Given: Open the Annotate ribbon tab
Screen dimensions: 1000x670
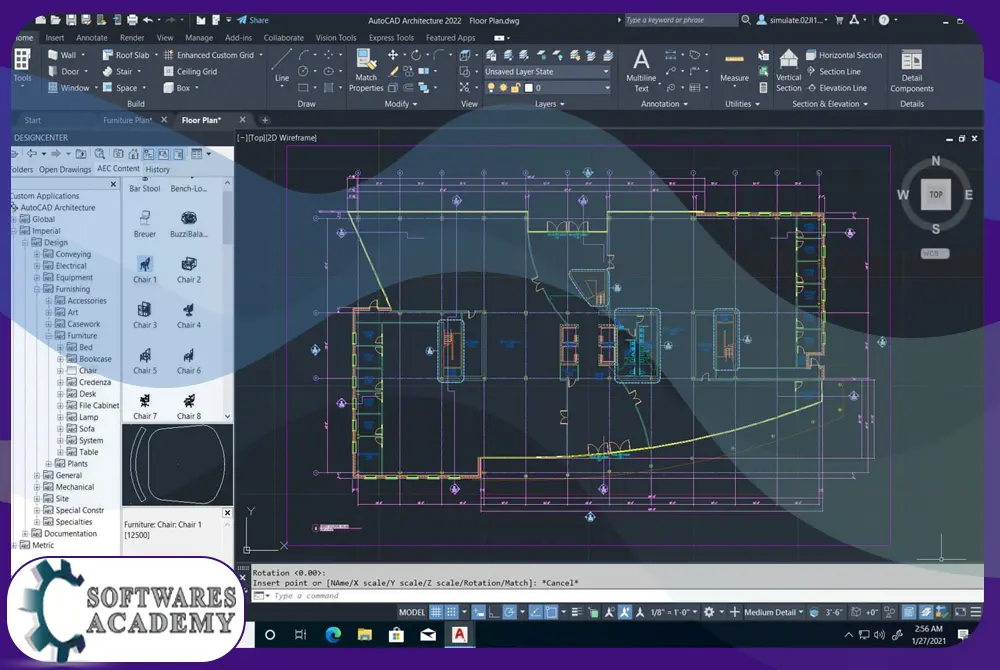Looking at the screenshot, I should tap(92, 38).
